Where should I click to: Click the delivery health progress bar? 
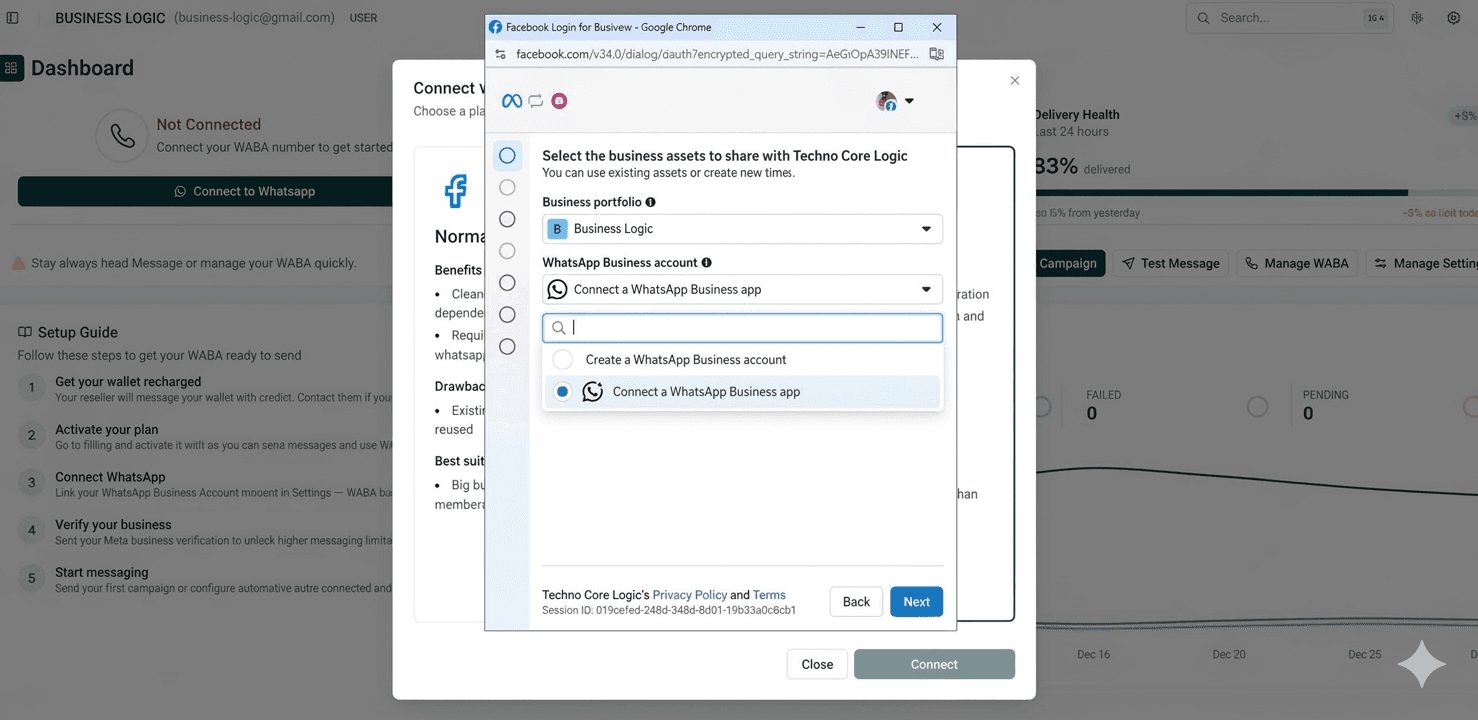[x=1255, y=192]
